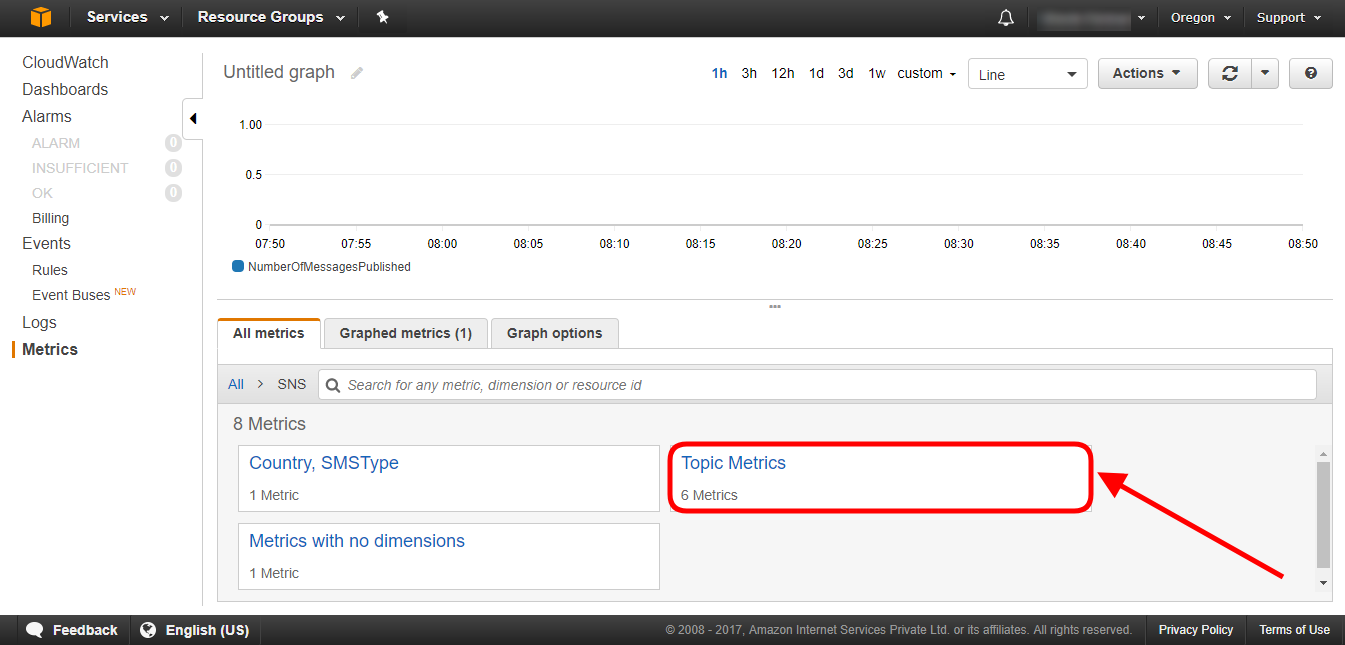Open the Line graph type dropdown

click(x=1027, y=74)
